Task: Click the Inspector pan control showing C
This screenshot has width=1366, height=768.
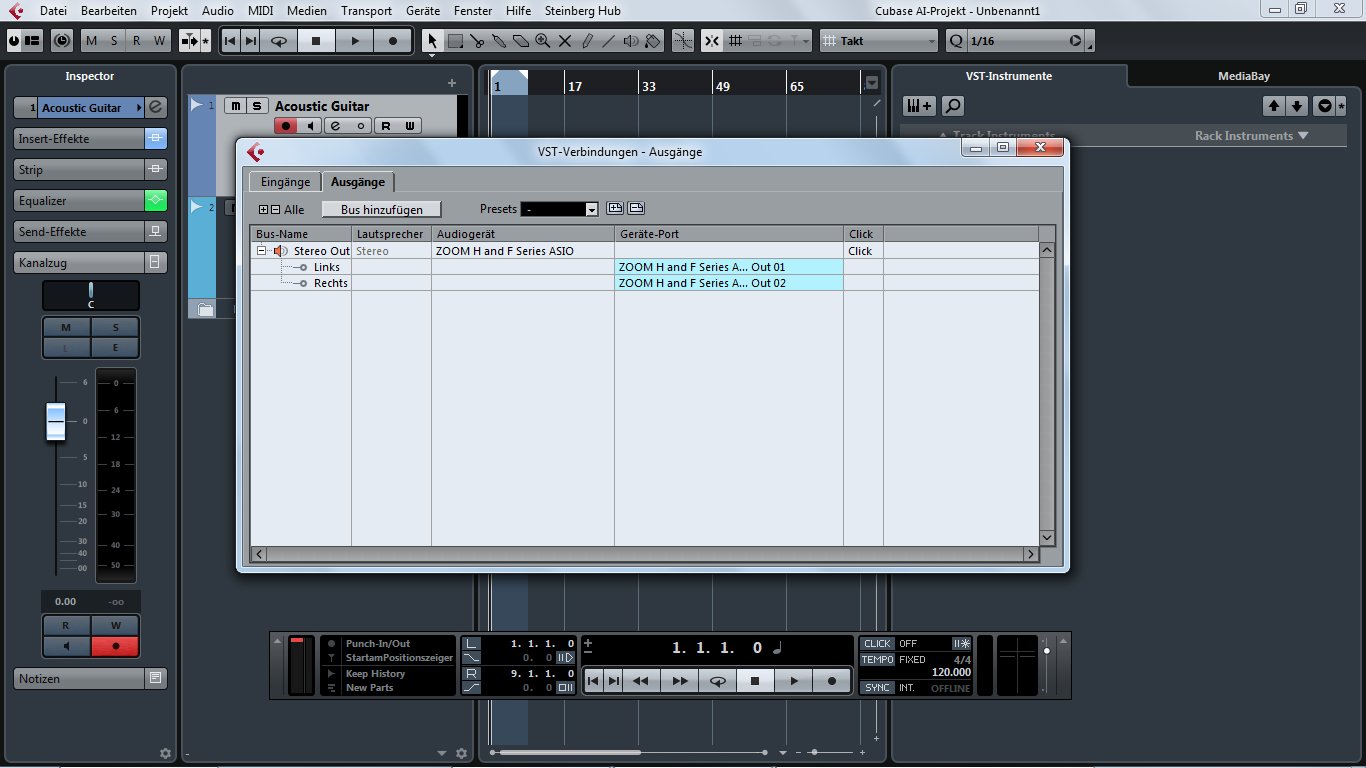Action: pos(91,295)
